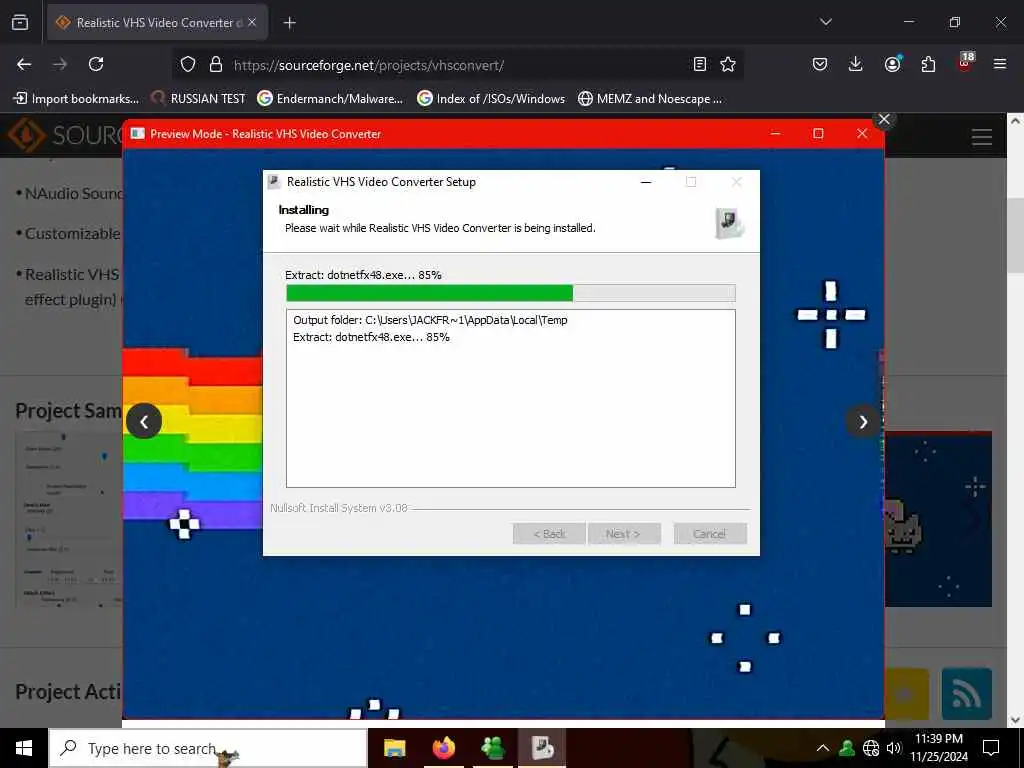Open the Firefox account icon
This screenshot has width=1024, height=768.
(x=892, y=63)
